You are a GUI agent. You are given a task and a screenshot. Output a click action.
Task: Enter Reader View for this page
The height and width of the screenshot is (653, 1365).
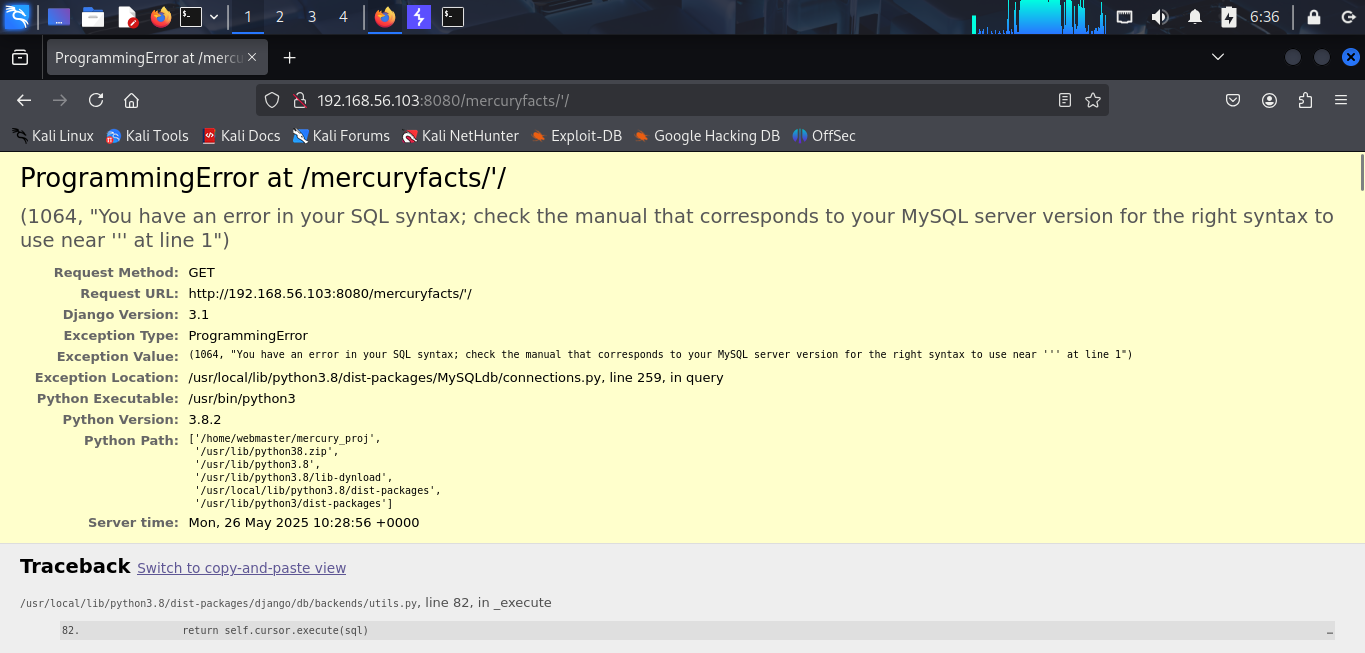coord(1063,100)
